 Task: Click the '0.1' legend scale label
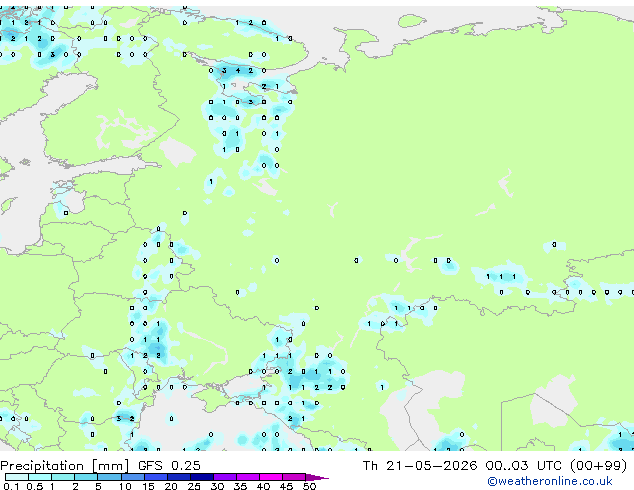[11, 486]
